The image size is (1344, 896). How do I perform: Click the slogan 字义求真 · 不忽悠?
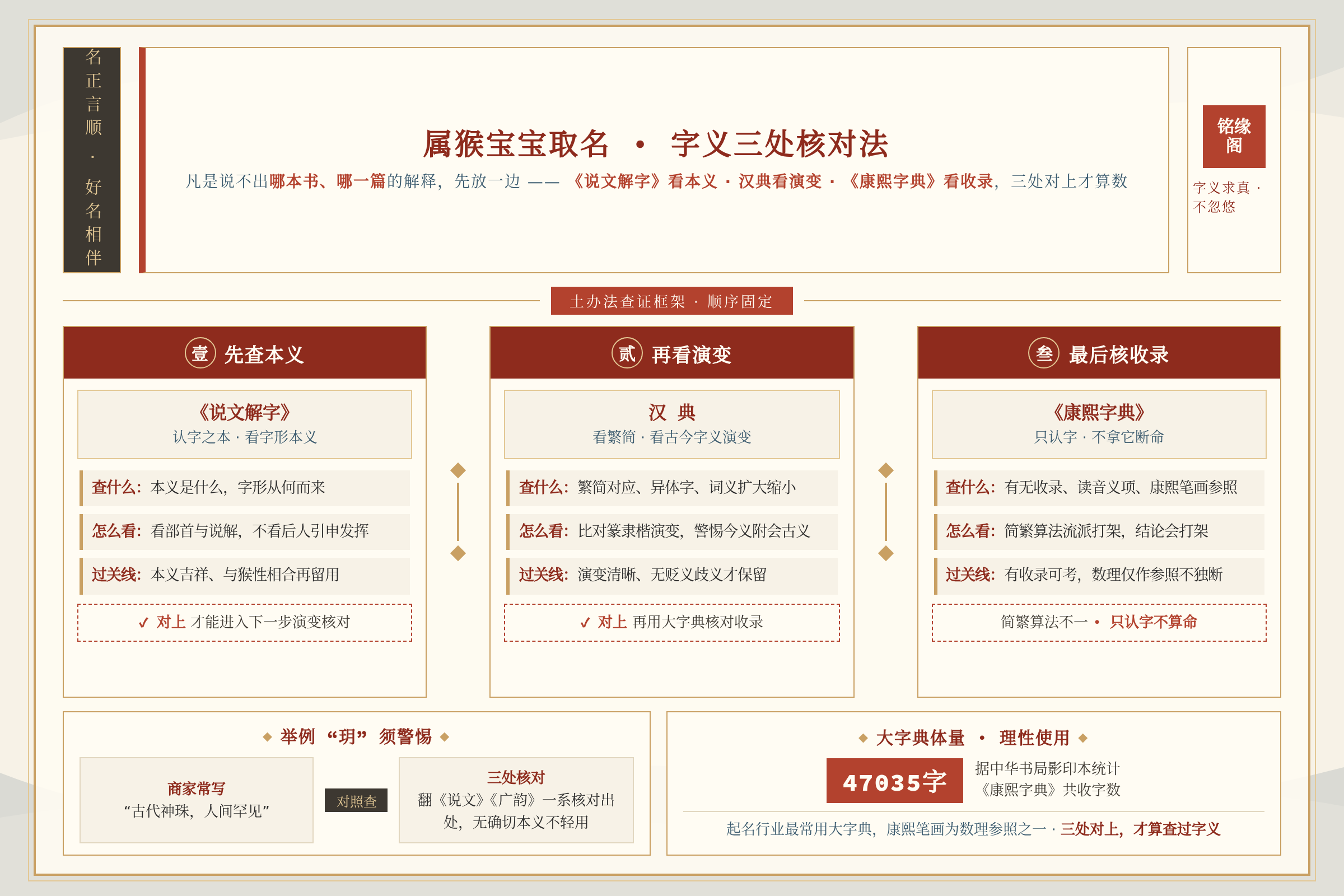tap(1226, 197)
